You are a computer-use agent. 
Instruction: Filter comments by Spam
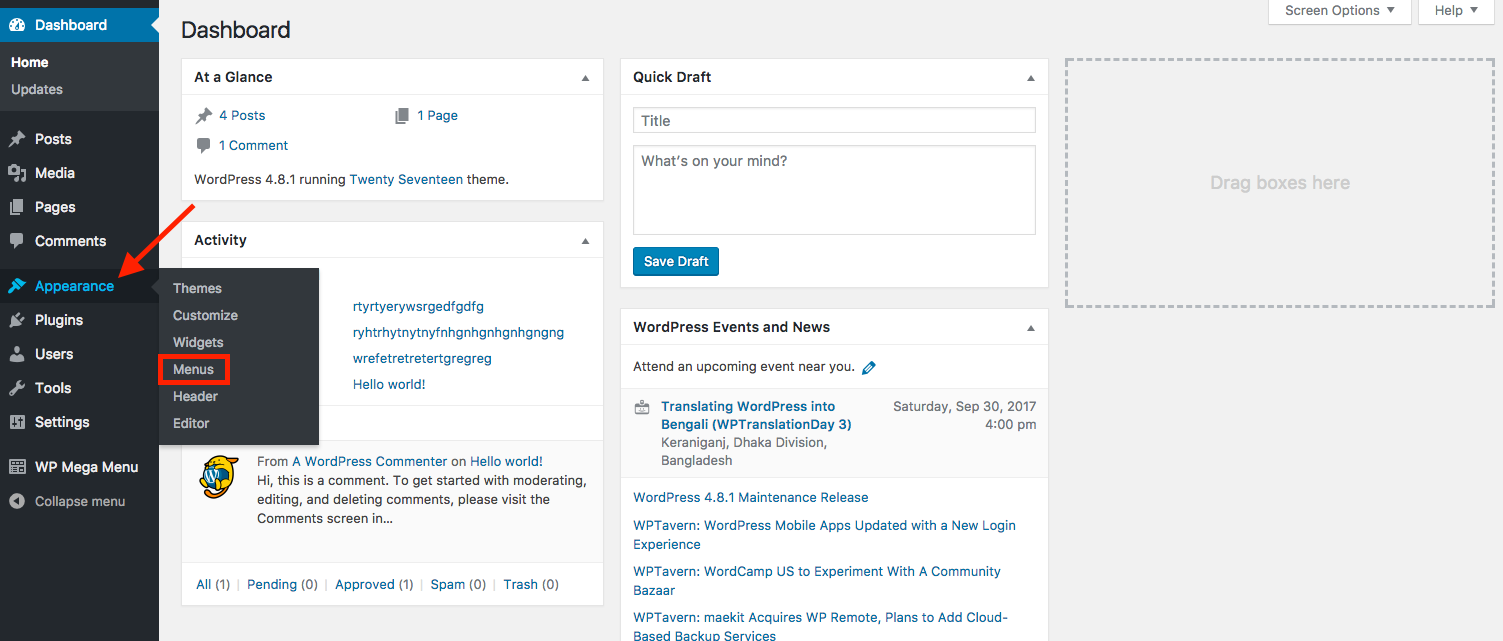[x=448, y=585]
